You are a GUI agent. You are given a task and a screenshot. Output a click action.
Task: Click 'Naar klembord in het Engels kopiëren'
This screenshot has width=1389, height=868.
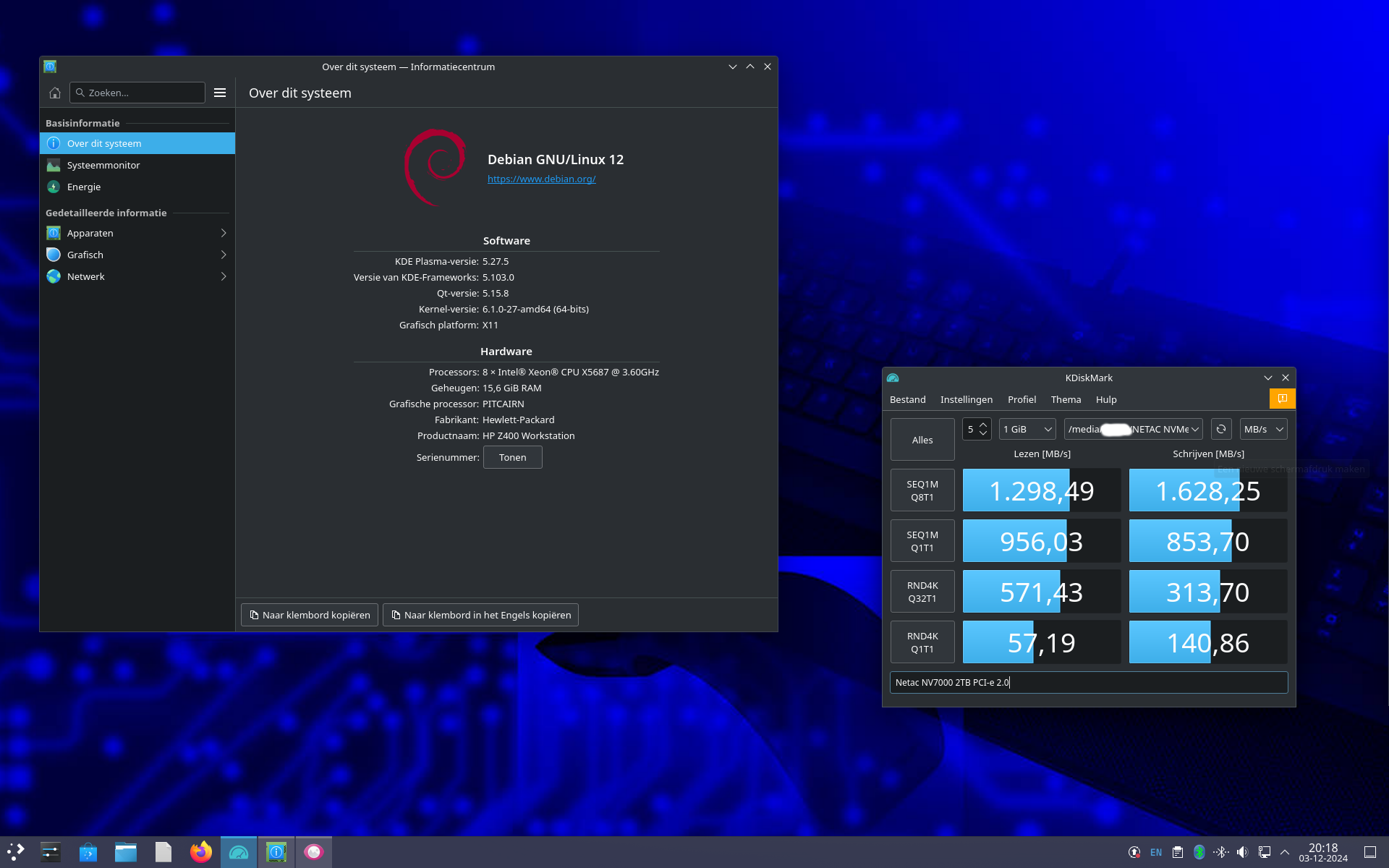480,615
